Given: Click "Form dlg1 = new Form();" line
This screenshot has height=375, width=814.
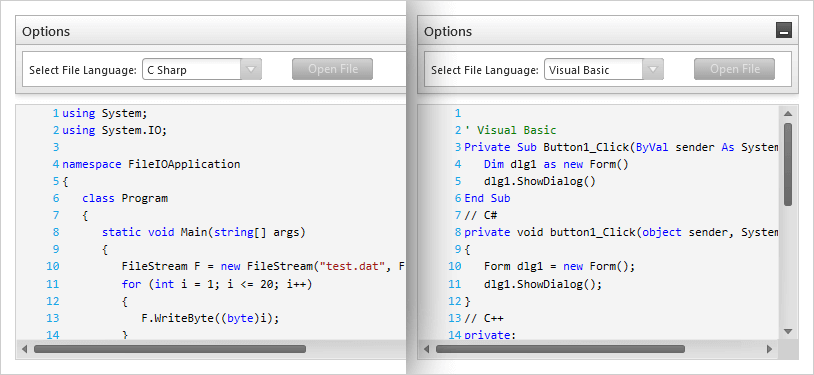Looking at the screenshot, I should pyautogui.click(x=560, y=266).
